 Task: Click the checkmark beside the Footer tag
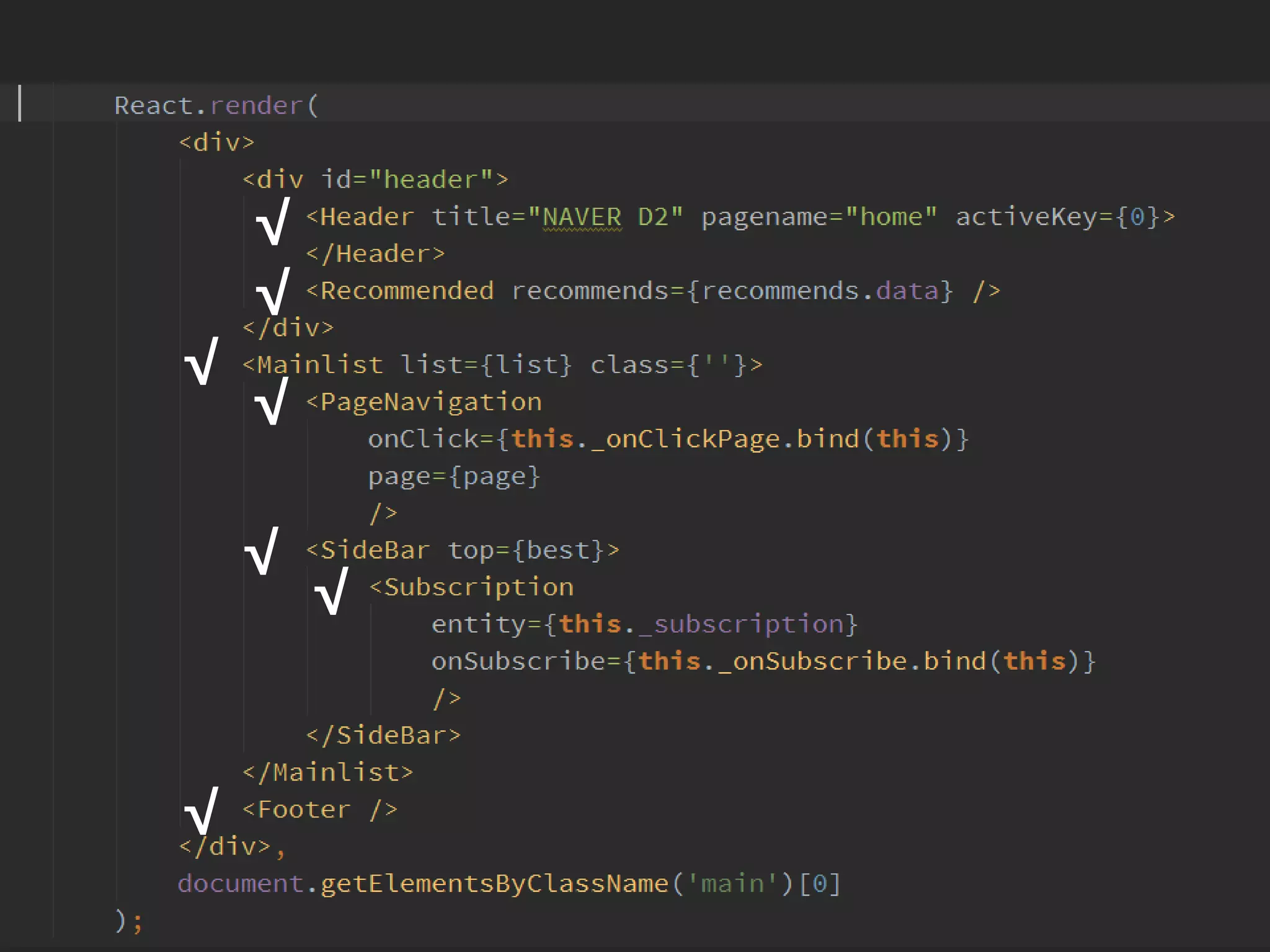coord(202,810)
